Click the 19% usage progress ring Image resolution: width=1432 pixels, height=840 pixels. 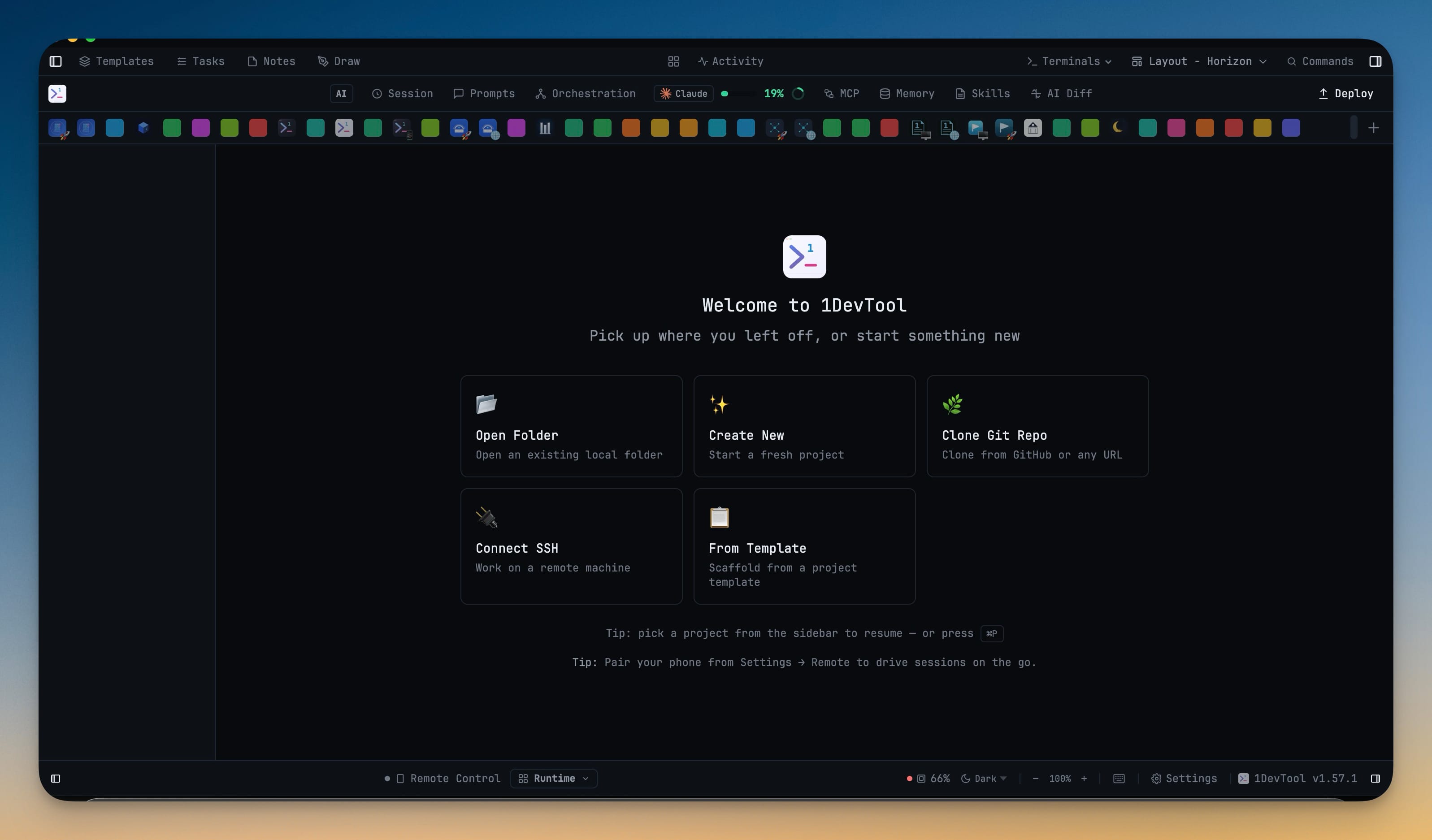coord(798,94)
